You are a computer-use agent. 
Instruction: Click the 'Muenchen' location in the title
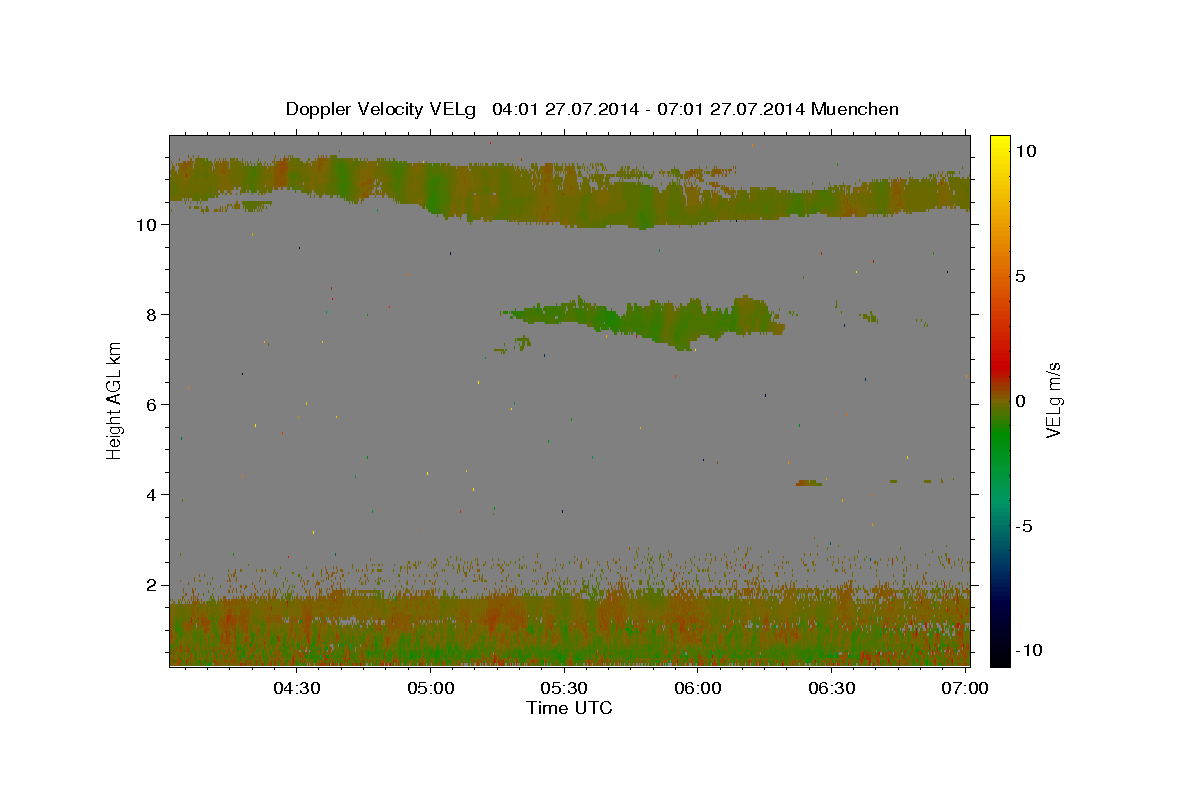coord(855,109)
